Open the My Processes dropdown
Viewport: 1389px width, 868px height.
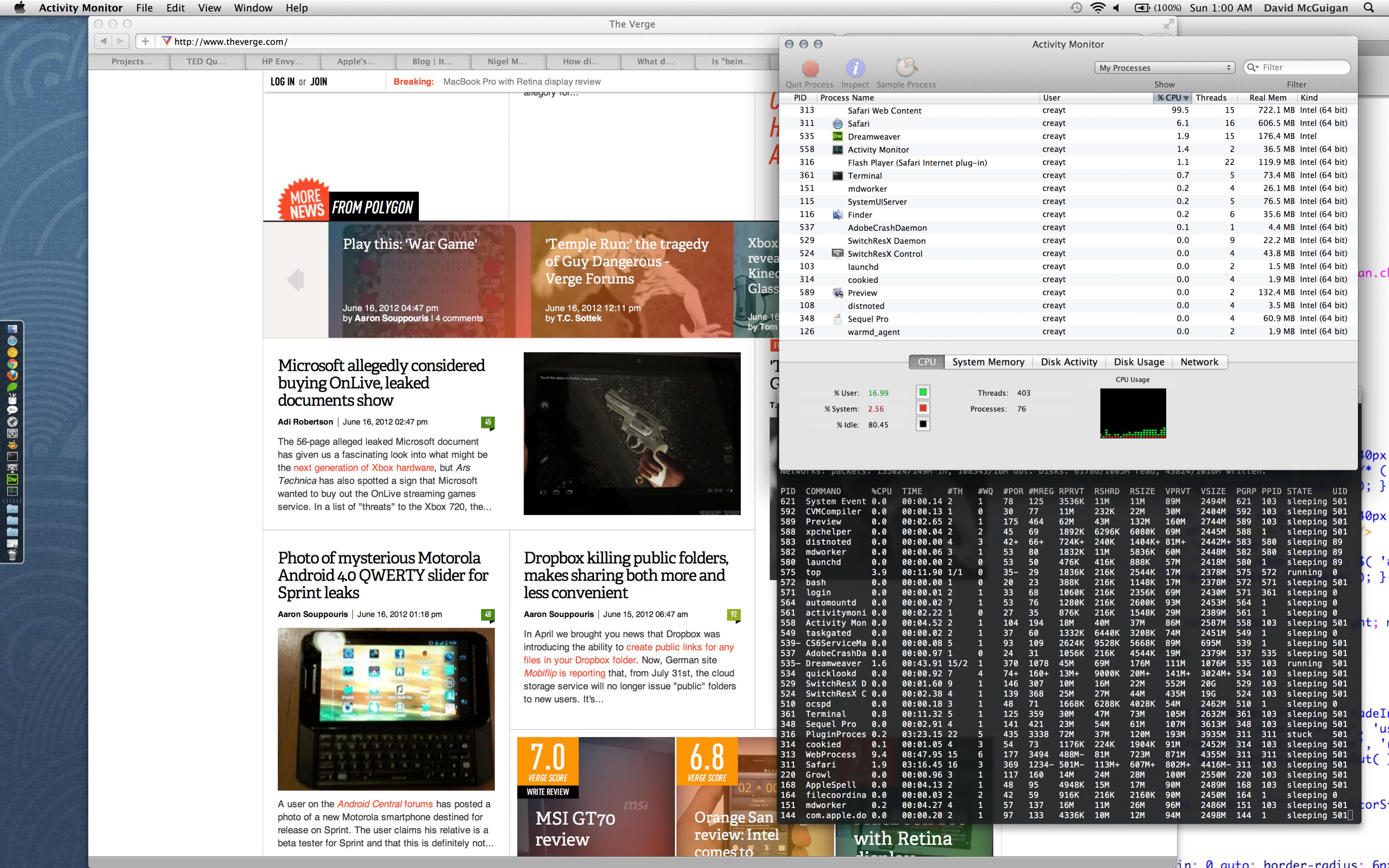pyautogui.click(x=1165, y=68)
